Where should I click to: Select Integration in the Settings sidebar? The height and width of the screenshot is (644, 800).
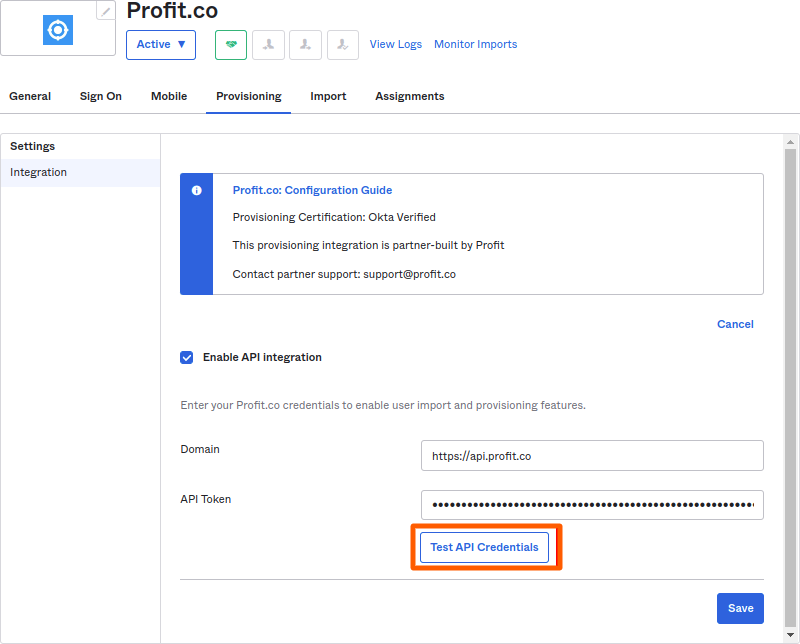39,172
